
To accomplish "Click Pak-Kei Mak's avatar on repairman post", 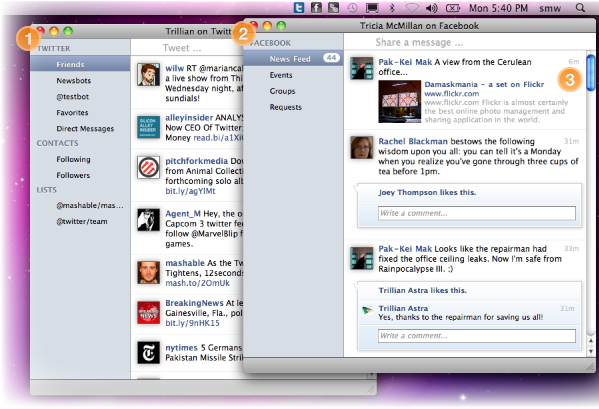I will pyautogui.click(x=361, y=258).
